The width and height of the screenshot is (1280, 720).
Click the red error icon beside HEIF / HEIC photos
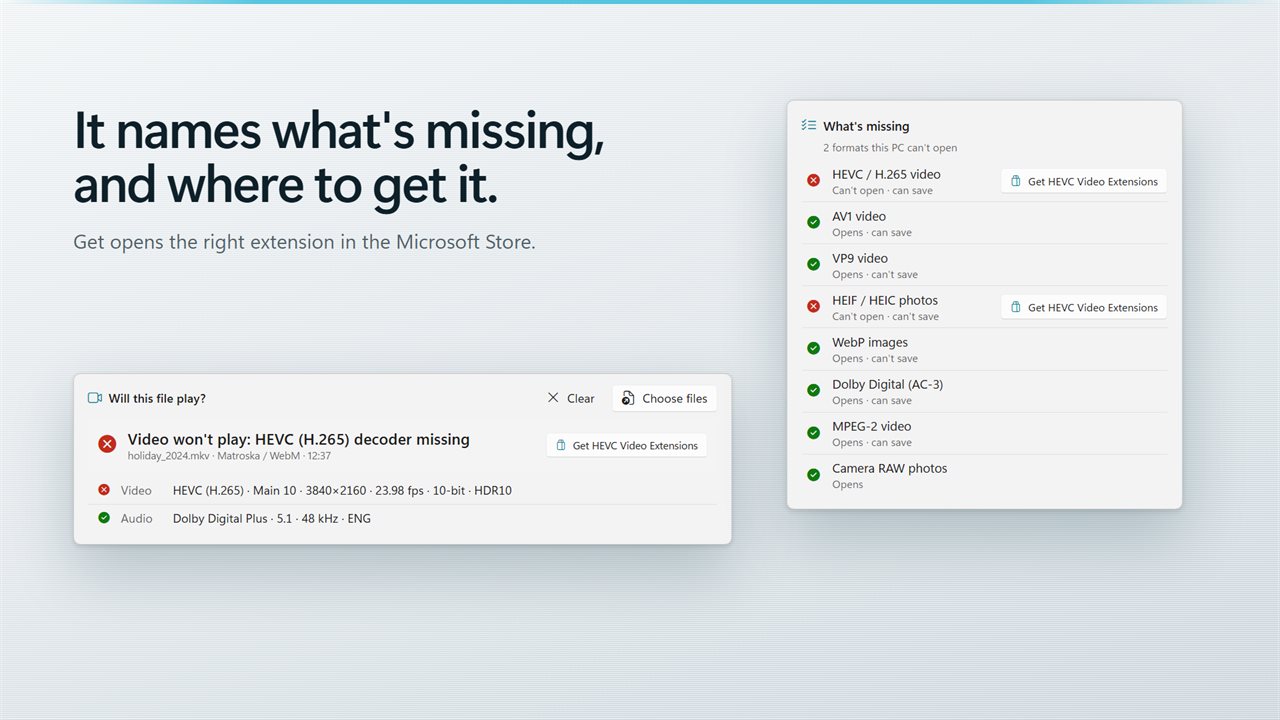pyautogui.click(x=814, y=307)
